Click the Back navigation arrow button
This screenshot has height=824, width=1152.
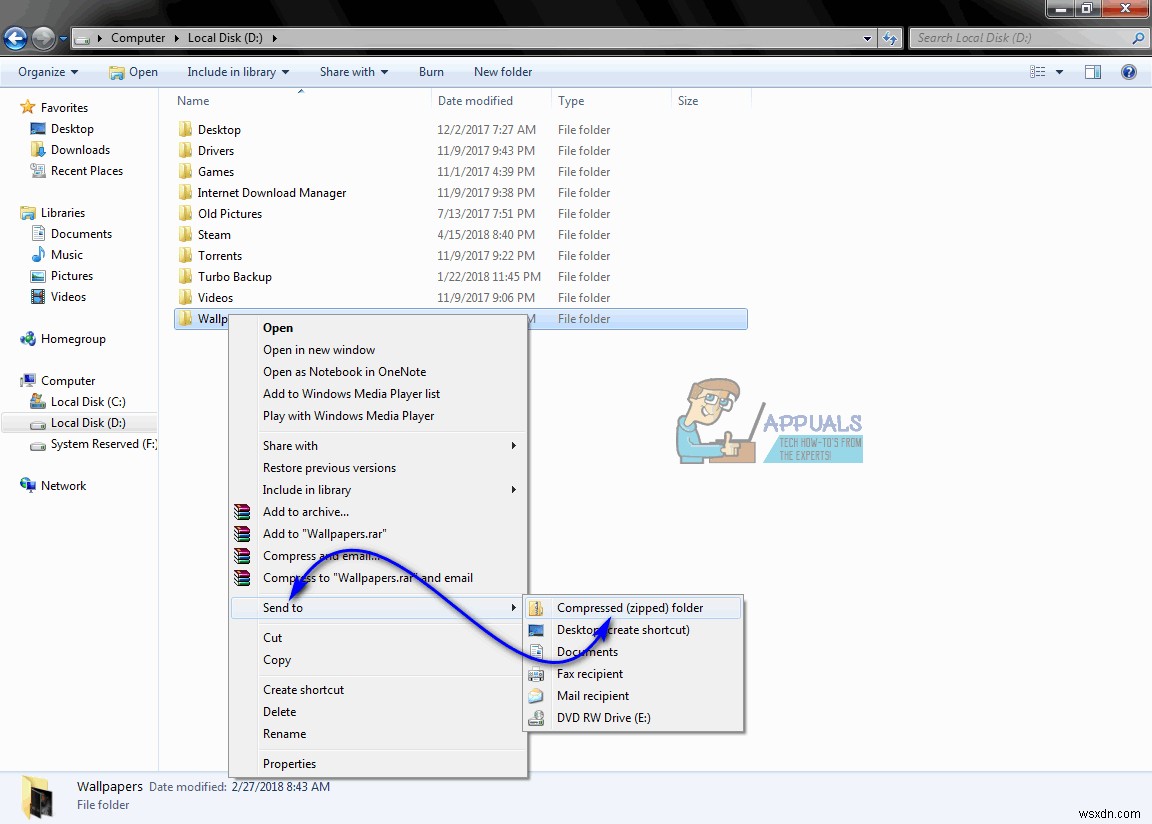[x=15, y=39]
